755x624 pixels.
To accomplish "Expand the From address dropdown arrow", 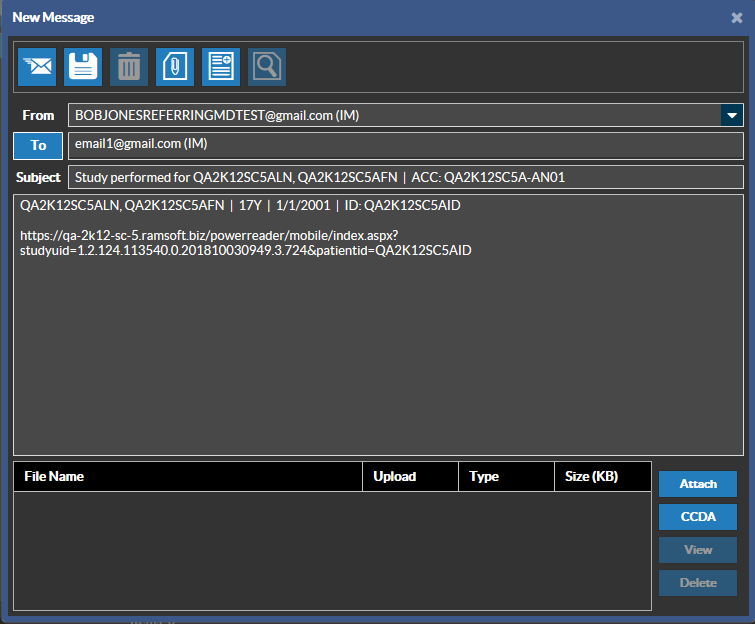I will (x=732, y=116).
